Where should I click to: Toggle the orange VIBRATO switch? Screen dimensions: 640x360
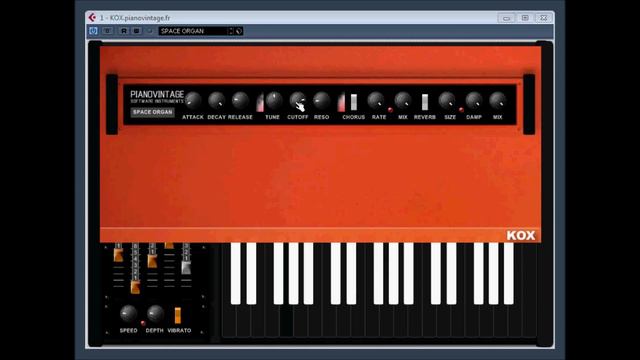tap(178, 316)
